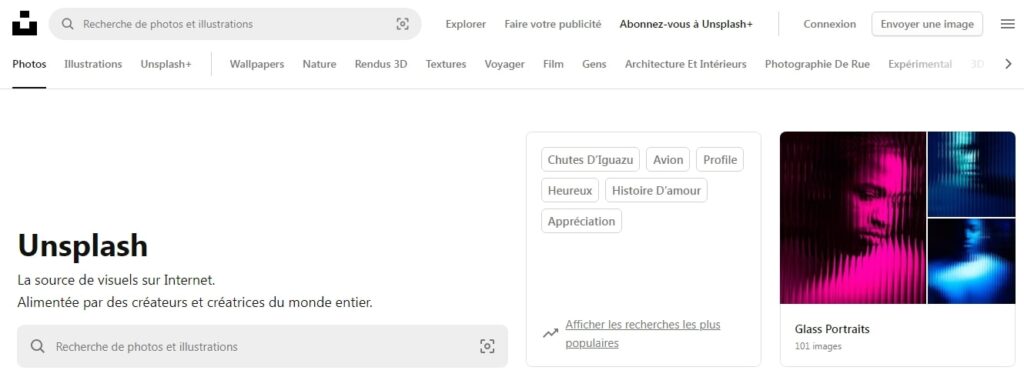
Task: Select the Avion search tag
Action: coord(668,159)
